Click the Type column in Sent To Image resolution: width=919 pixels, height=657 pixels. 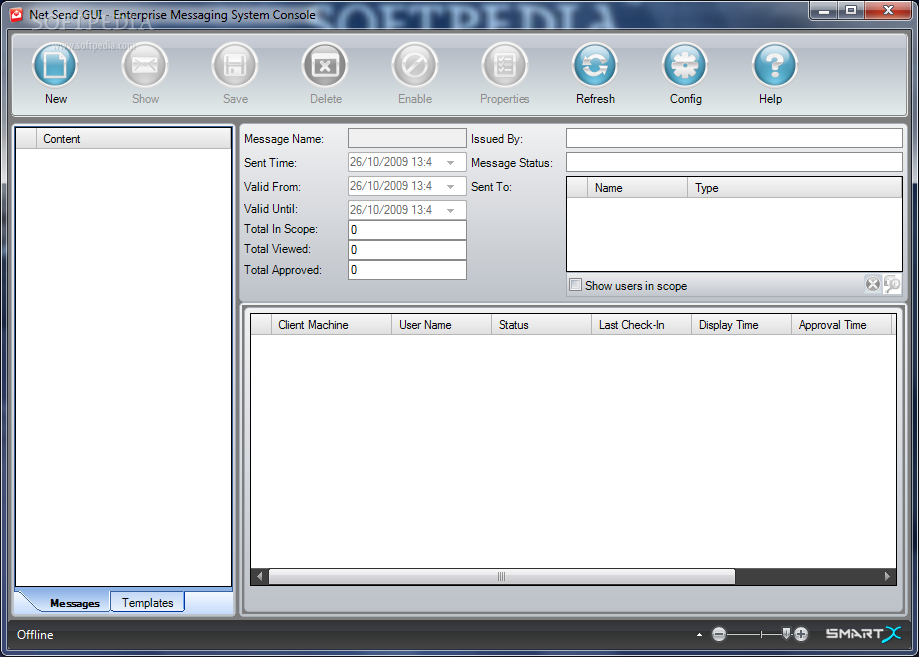point(794,188)
